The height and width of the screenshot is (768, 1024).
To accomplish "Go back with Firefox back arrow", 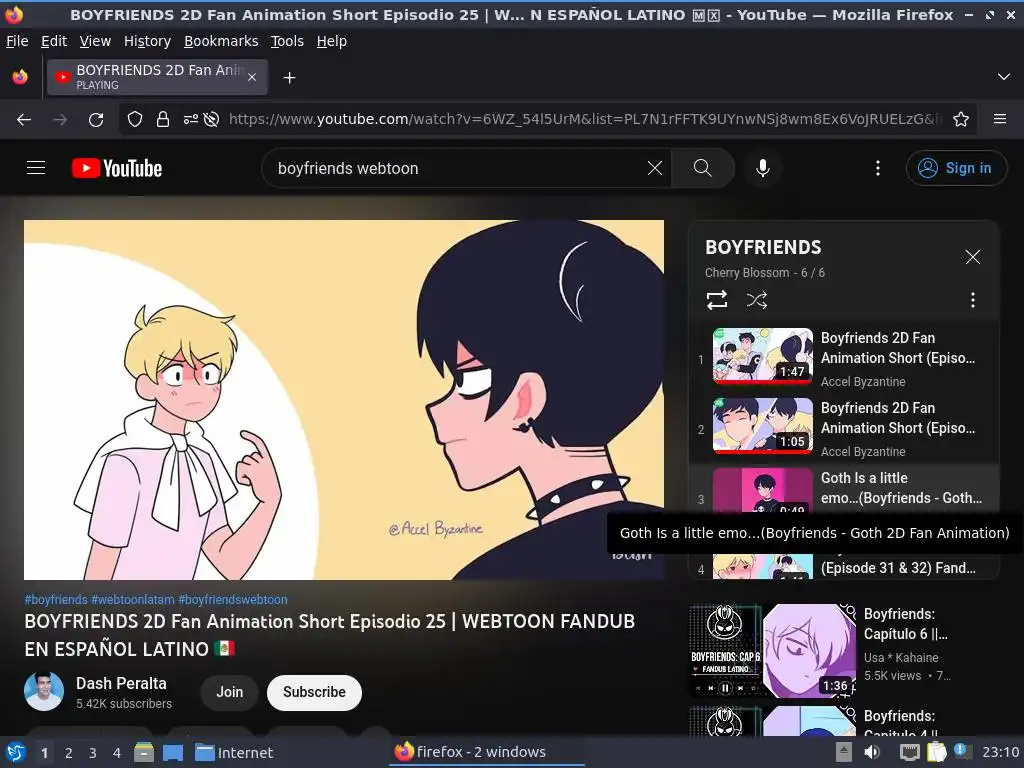I will tap(24, 120).
